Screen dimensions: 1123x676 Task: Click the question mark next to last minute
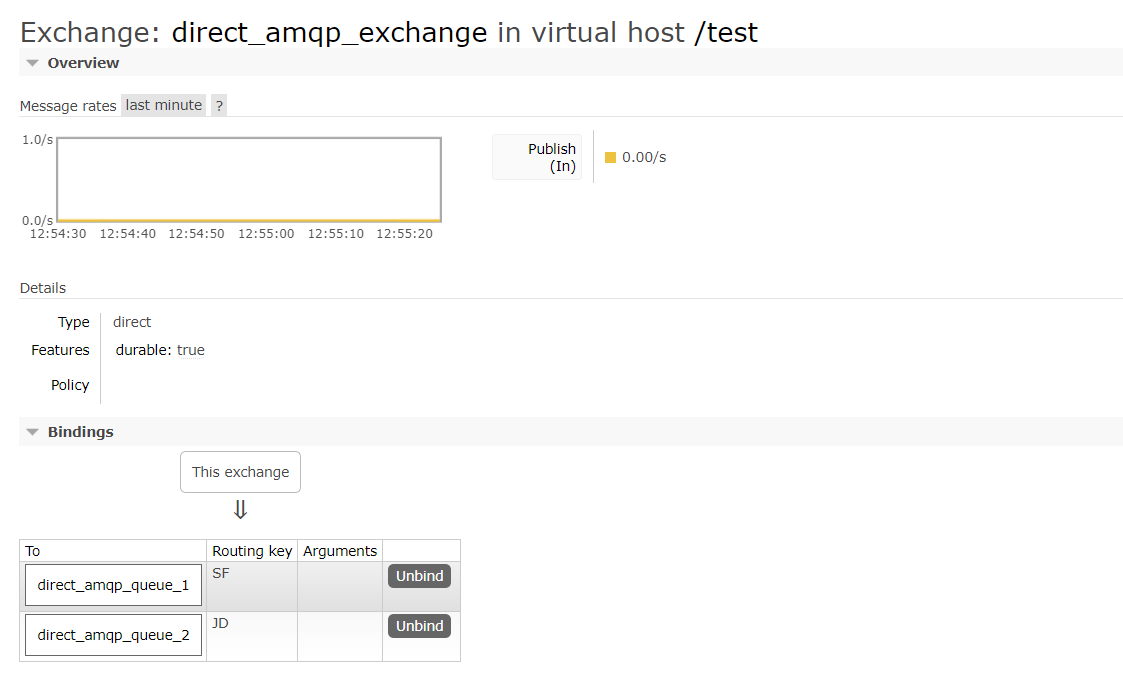[218, 105]
